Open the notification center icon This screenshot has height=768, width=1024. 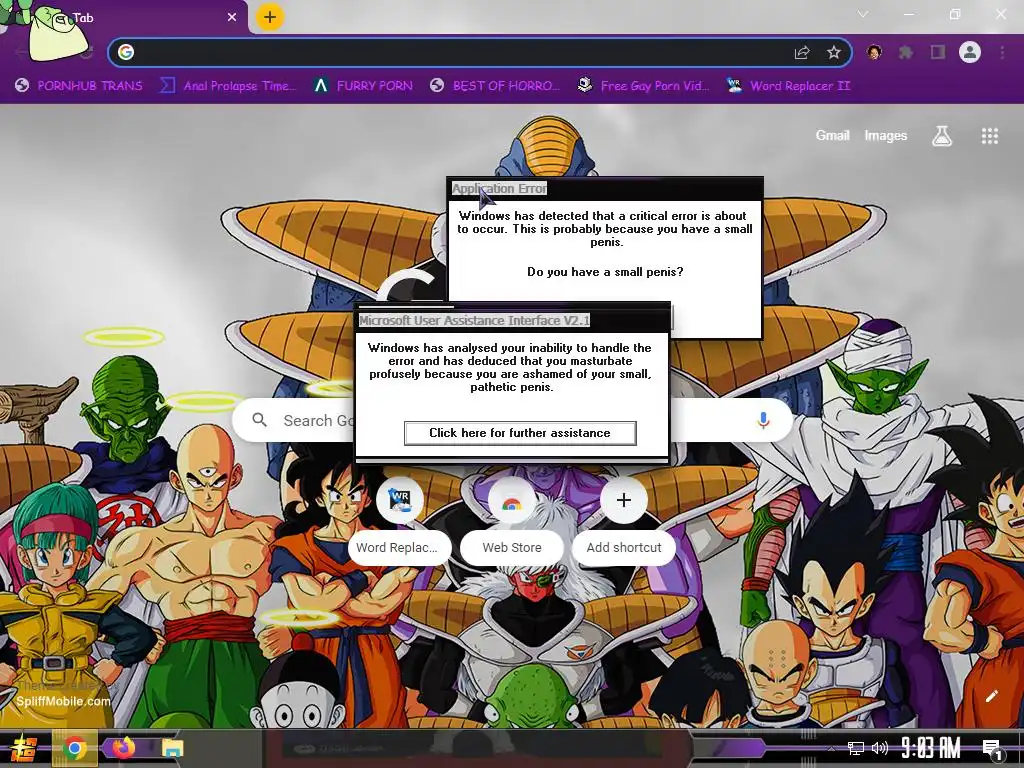(992, 748)
